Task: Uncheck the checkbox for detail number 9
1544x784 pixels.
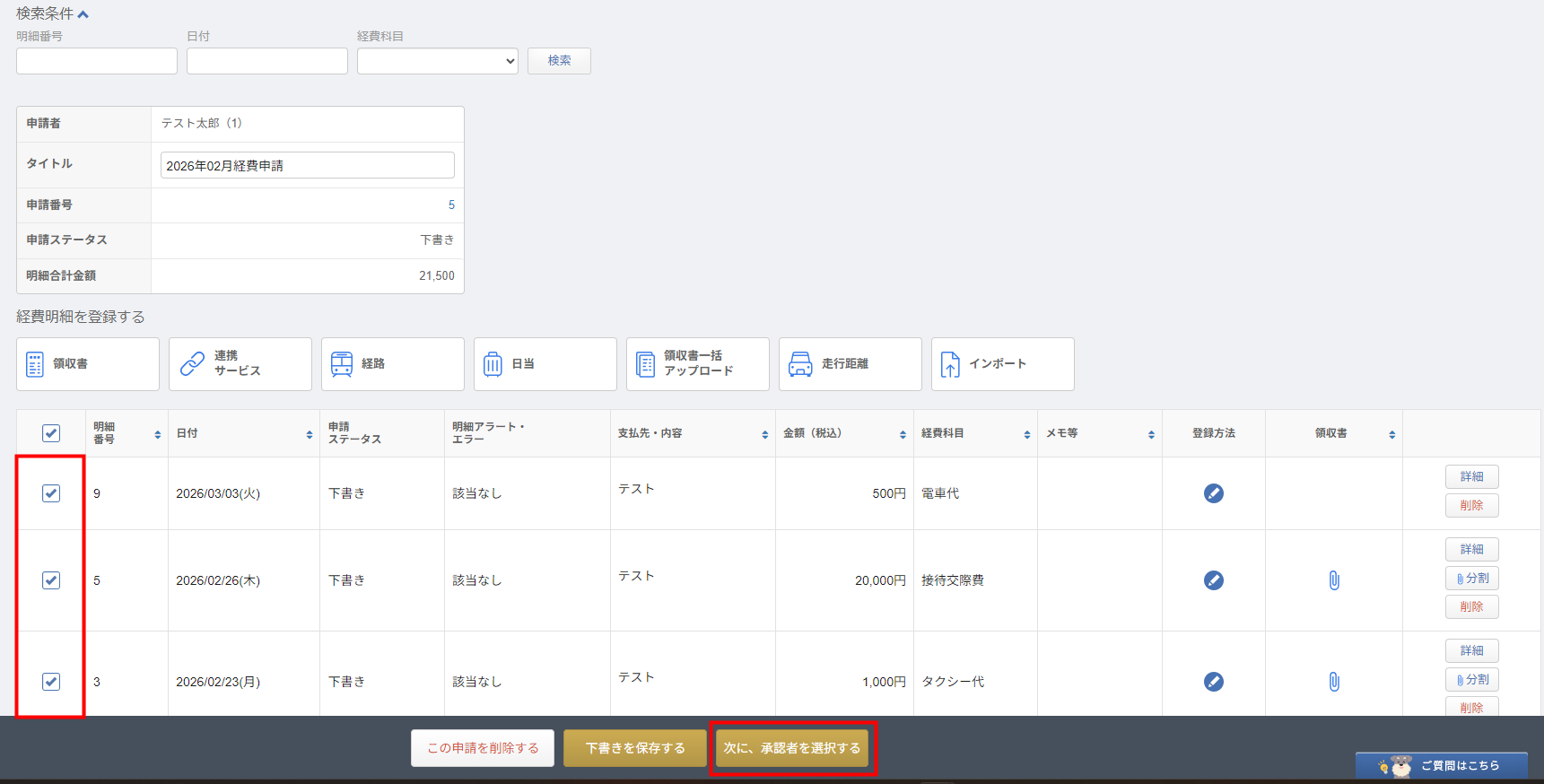Action: click(51, 493)
